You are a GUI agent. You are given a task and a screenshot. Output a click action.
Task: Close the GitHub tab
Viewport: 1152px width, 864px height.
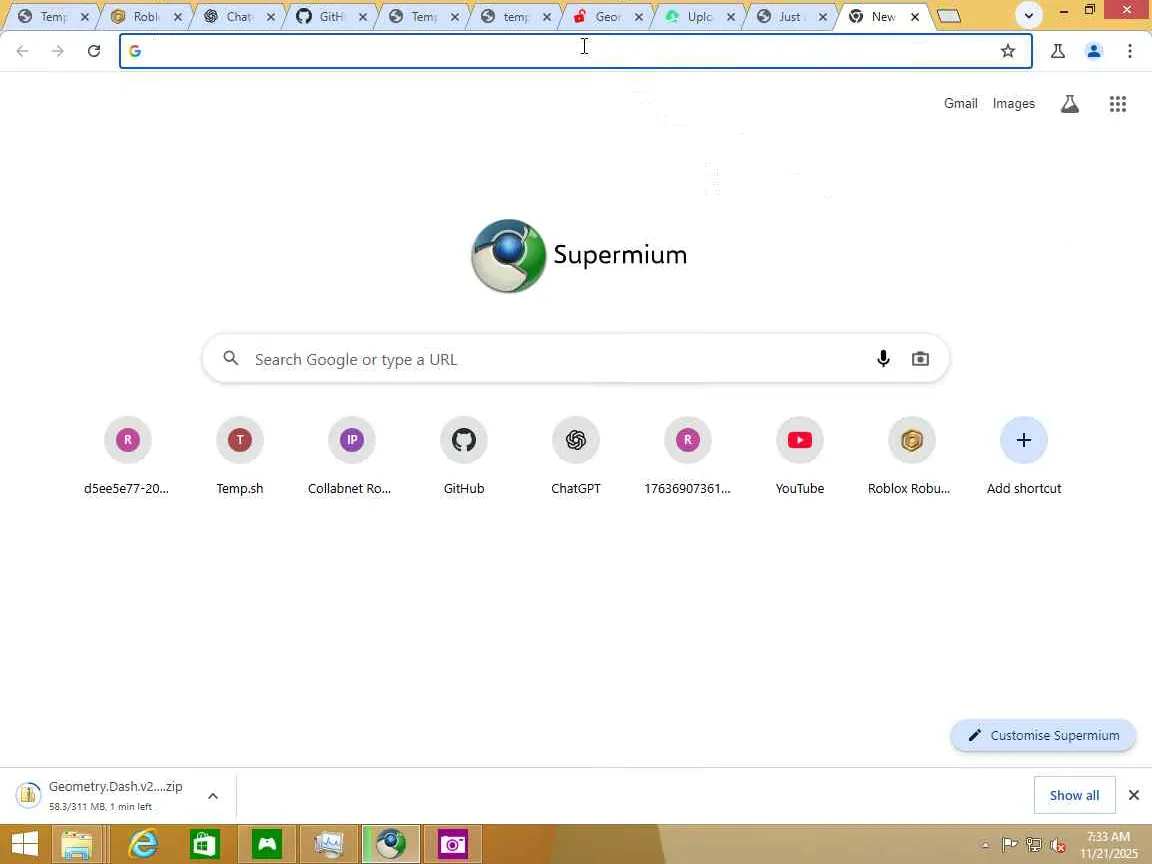[x=363, y=17]
